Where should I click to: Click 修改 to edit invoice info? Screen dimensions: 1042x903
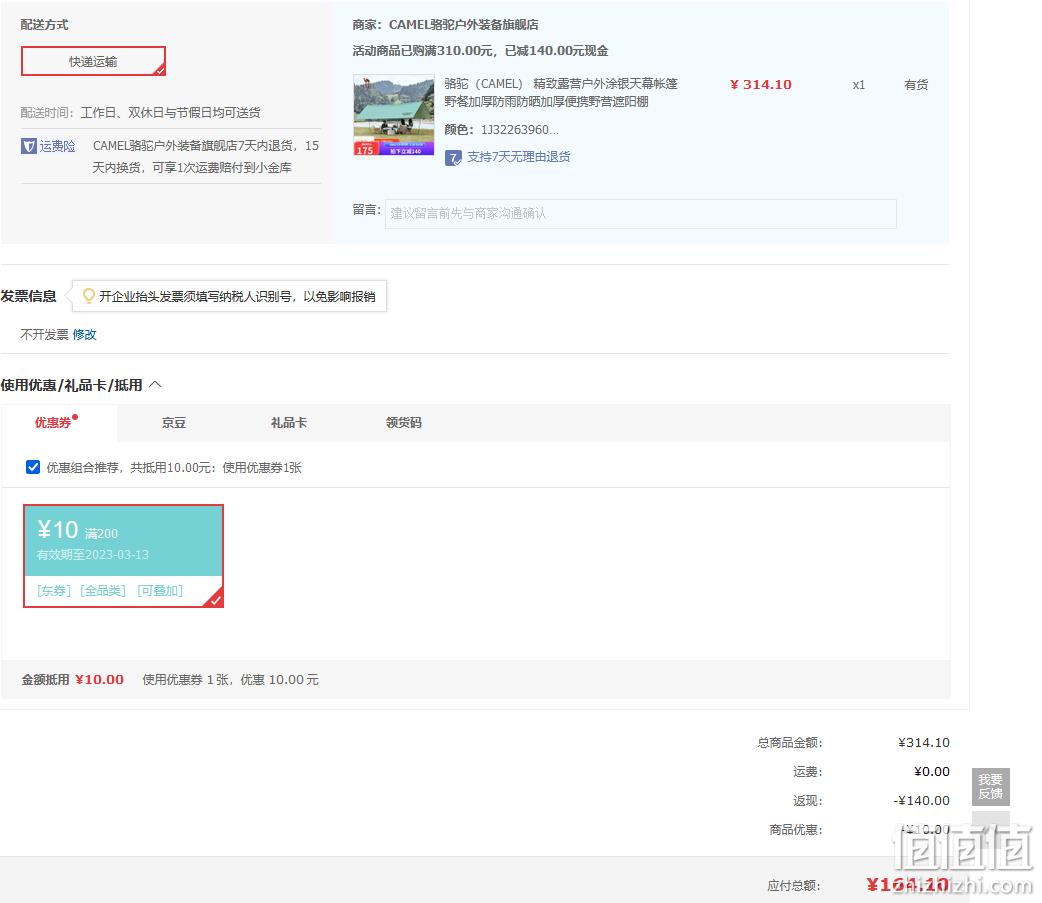[x=84, y=334]
